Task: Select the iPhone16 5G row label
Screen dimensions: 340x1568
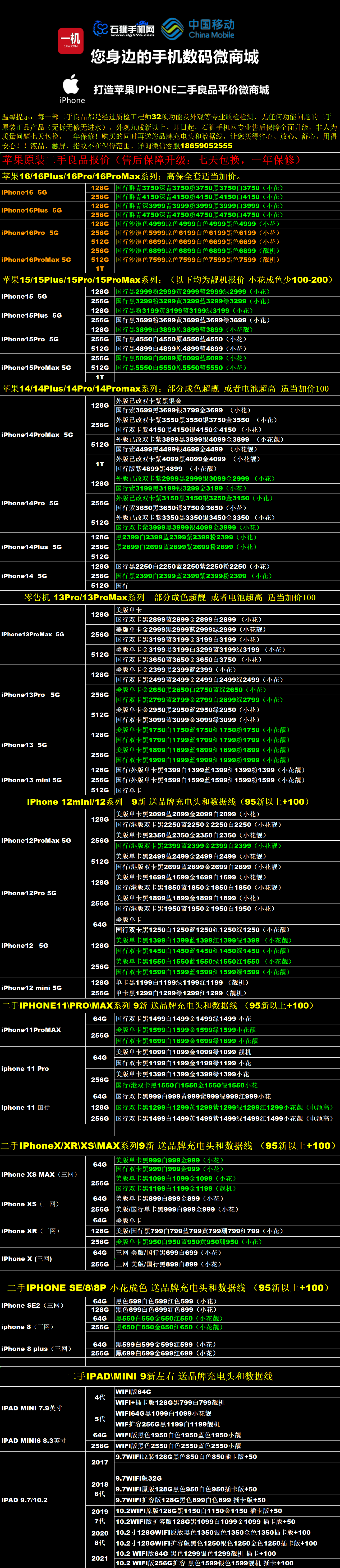Action: (24, 192)
